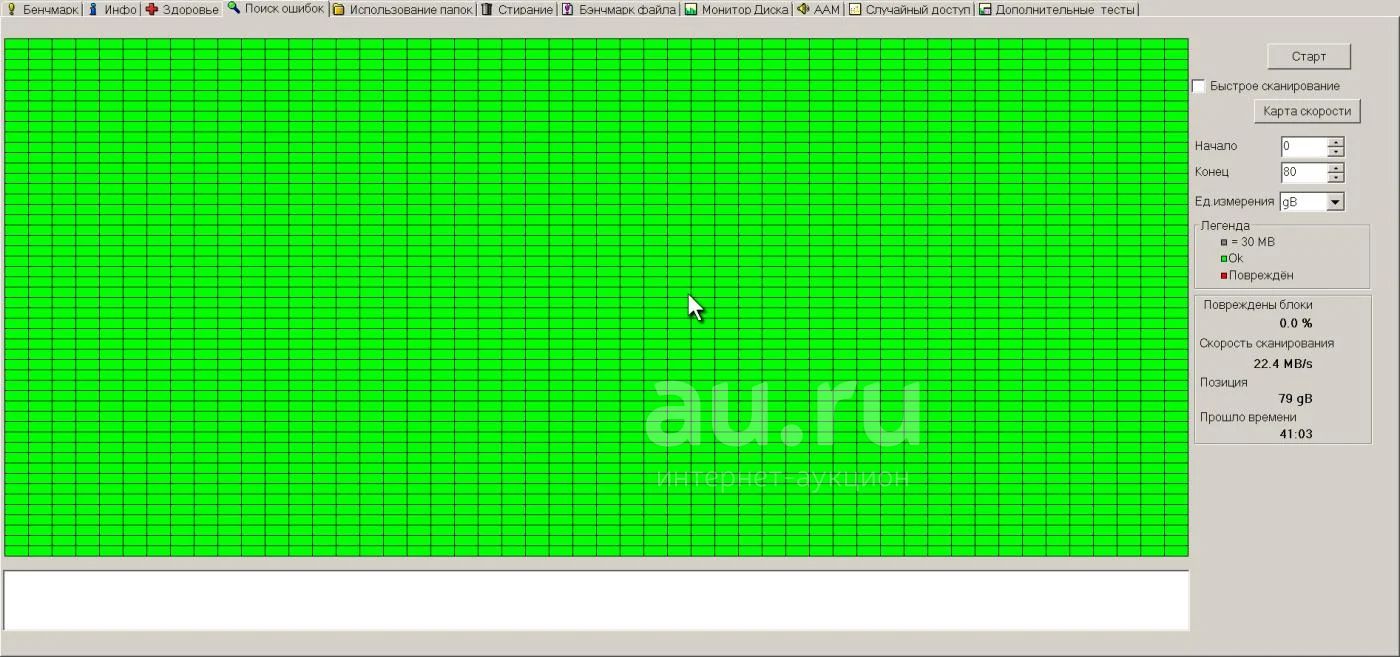
Task: Decrease the Конец value with down arrow
Action: click(1336, 178)
